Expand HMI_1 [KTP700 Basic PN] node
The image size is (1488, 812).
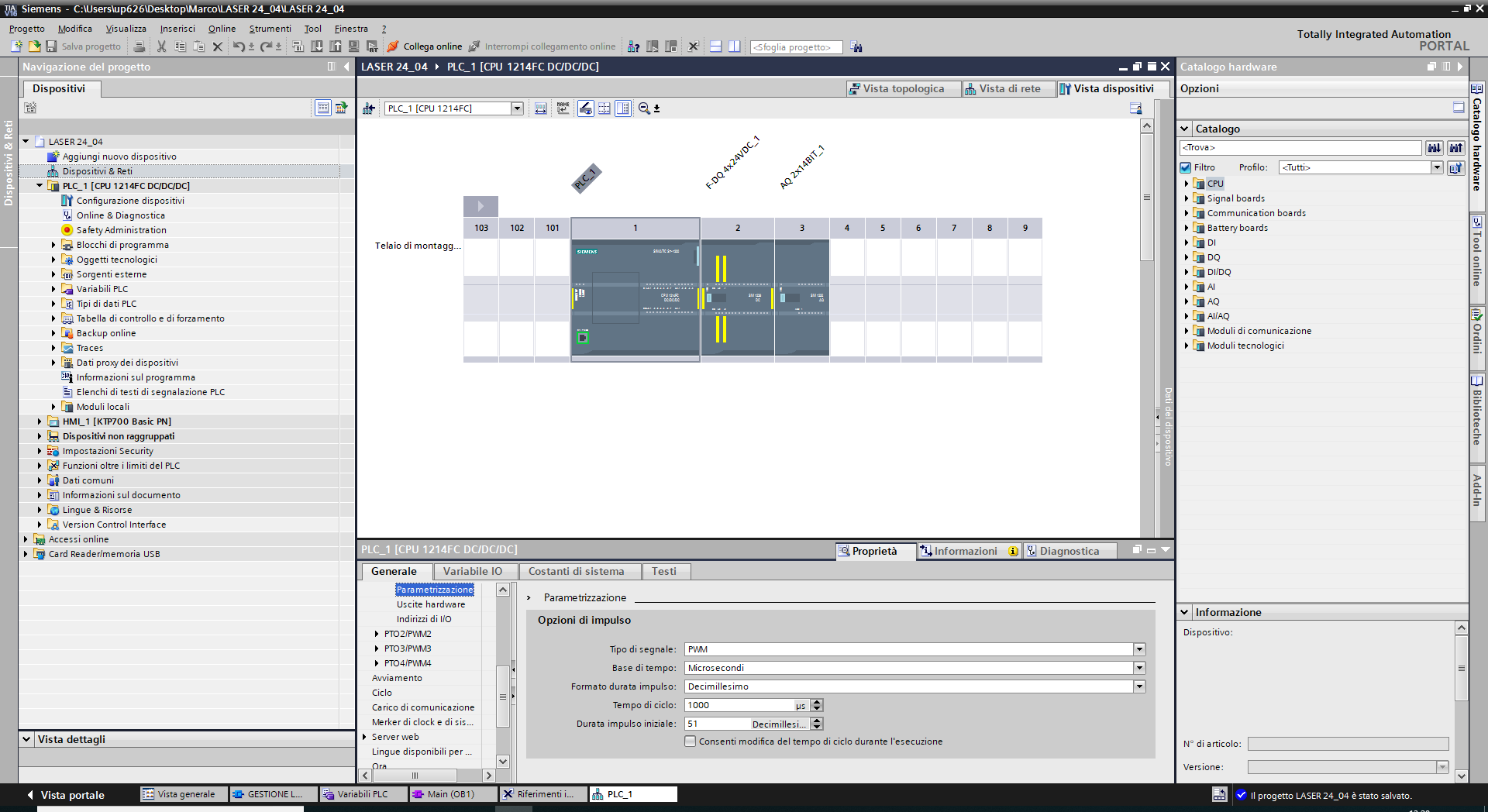coord(40,421)
